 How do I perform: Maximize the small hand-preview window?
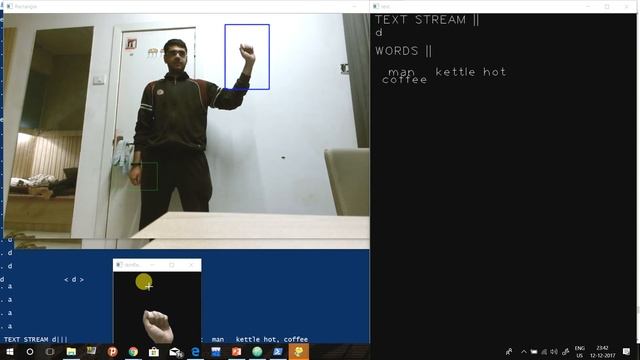[172, 265]
